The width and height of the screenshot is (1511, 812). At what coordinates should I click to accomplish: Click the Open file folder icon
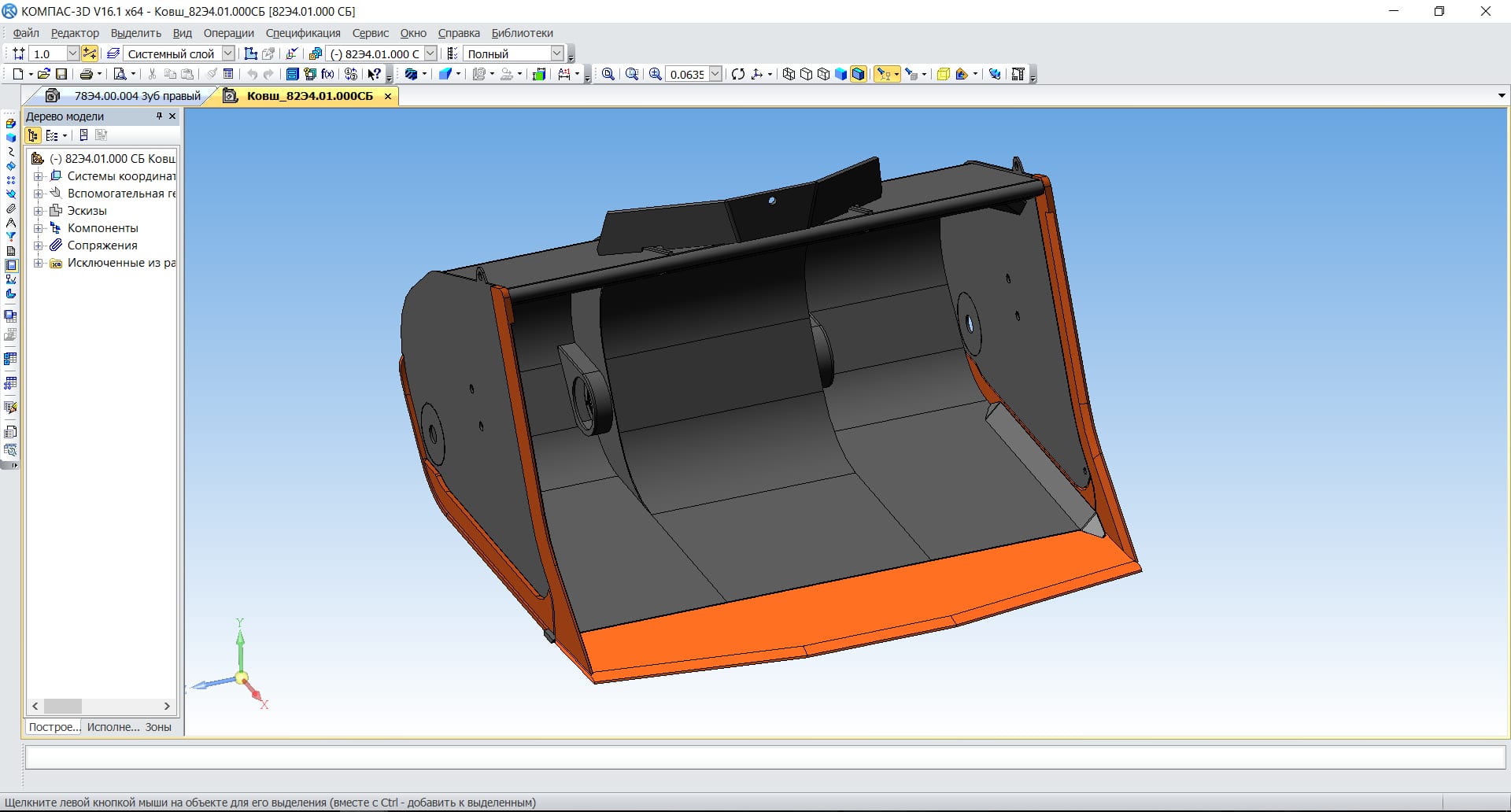(44, 74)
